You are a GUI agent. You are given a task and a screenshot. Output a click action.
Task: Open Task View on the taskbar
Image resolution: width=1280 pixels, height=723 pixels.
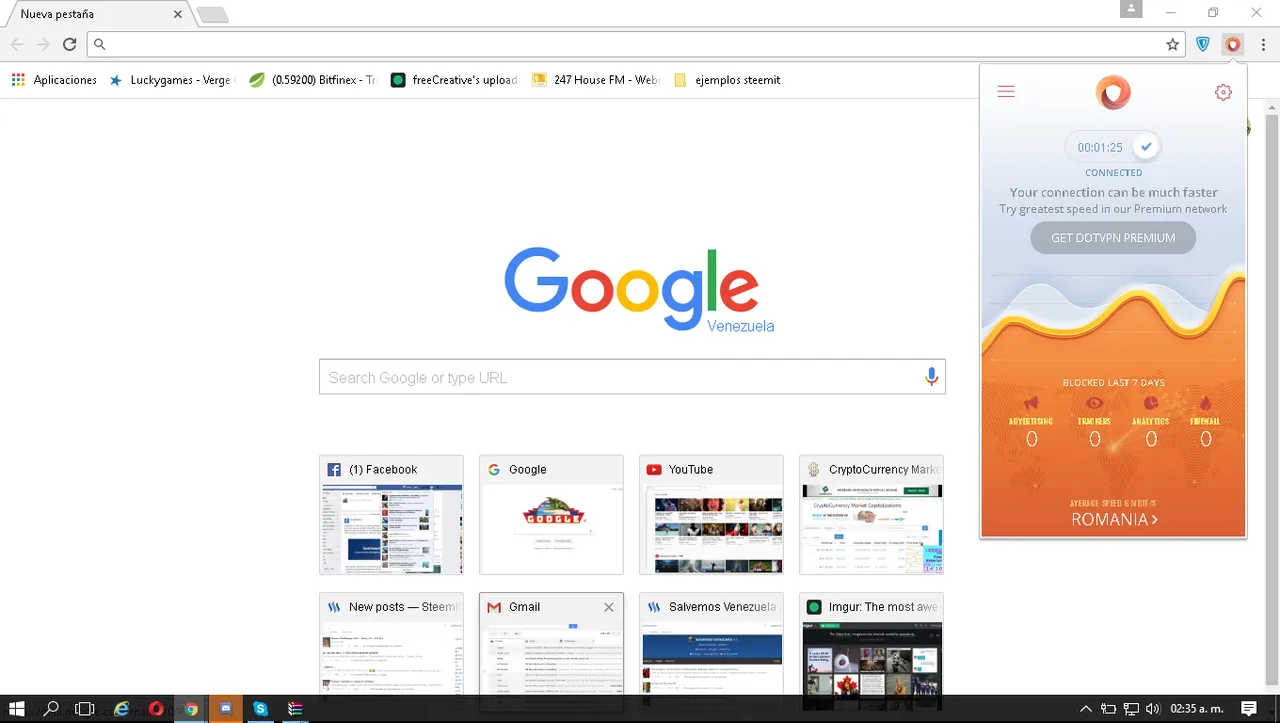point(85,709)
